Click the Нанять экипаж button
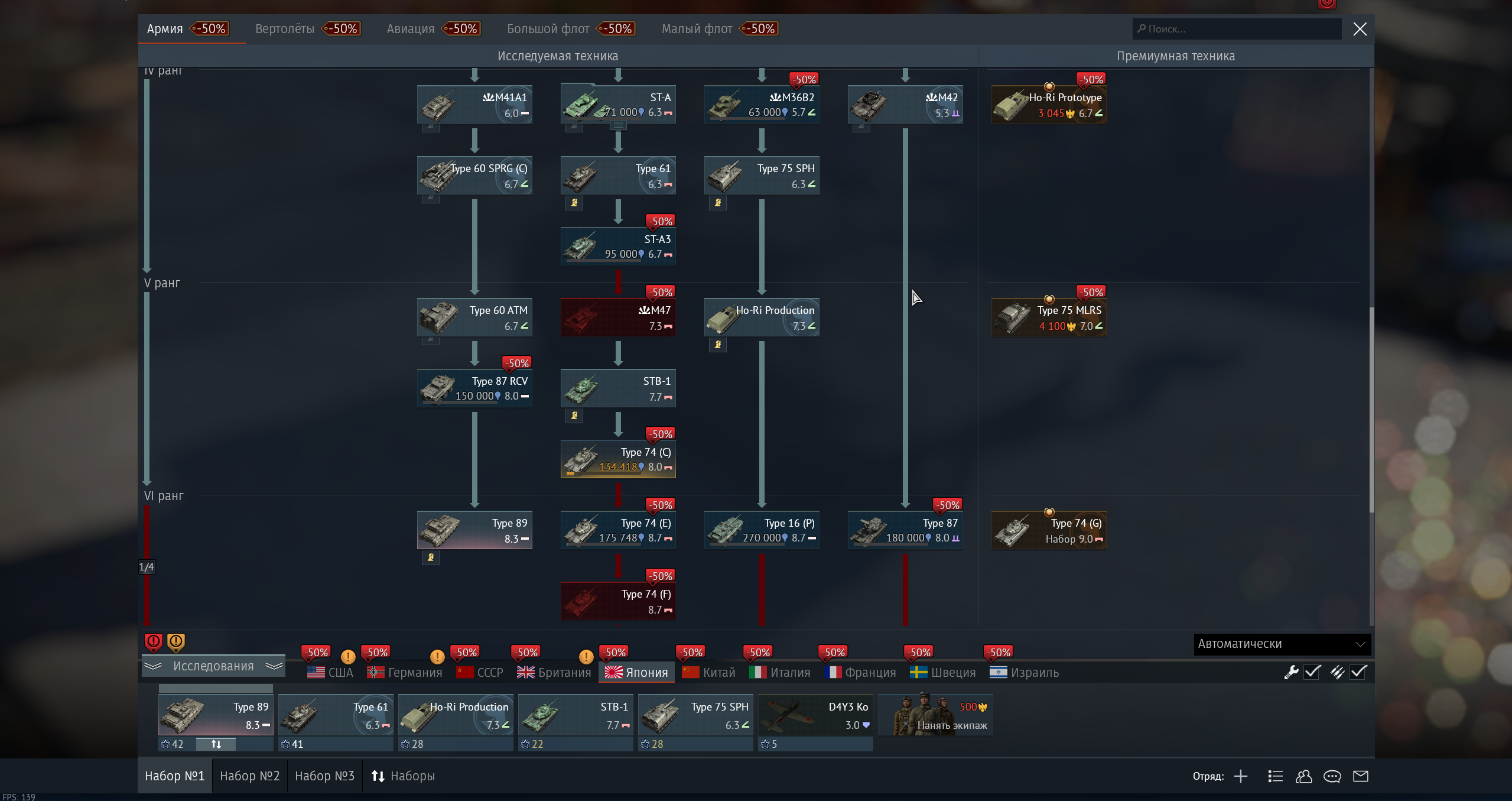 [935, 715]
